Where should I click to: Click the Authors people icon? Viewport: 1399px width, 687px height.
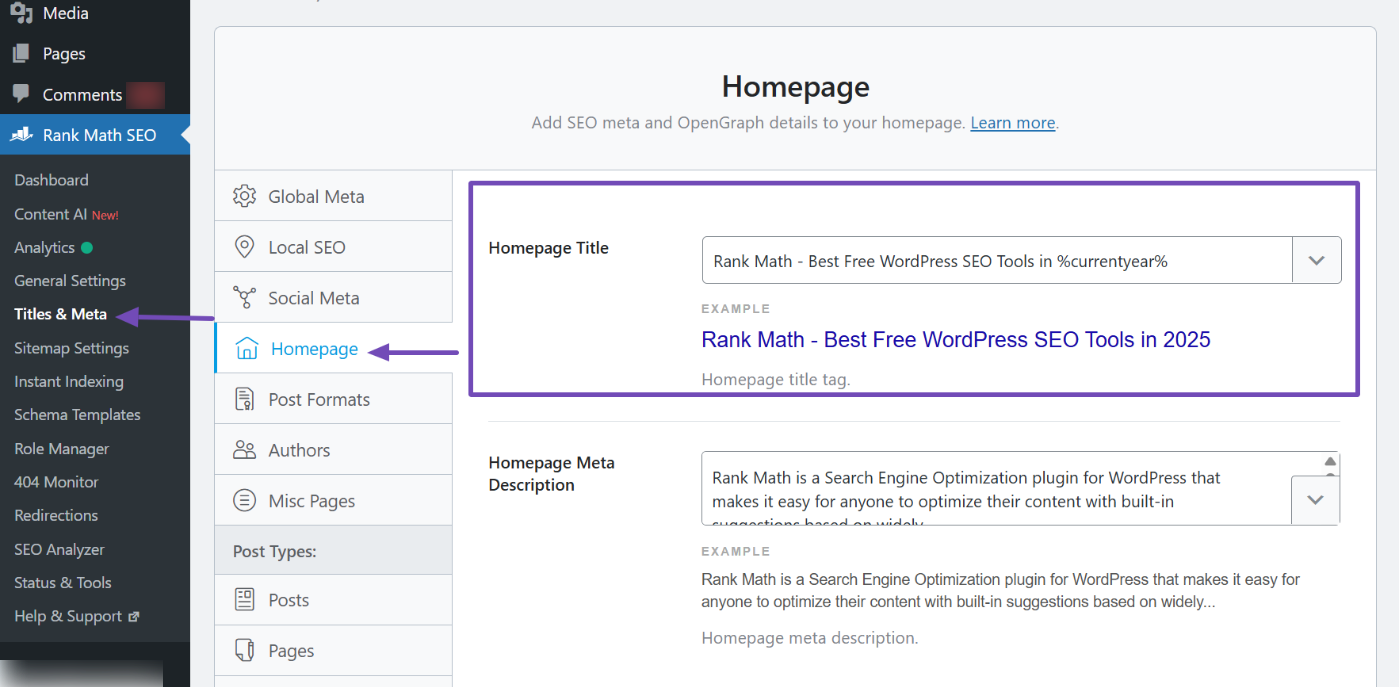click(244, 450)
